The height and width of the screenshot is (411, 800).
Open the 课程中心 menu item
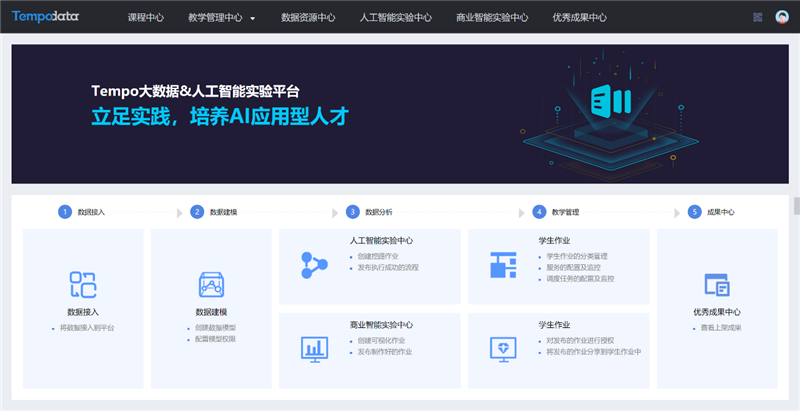146,17
